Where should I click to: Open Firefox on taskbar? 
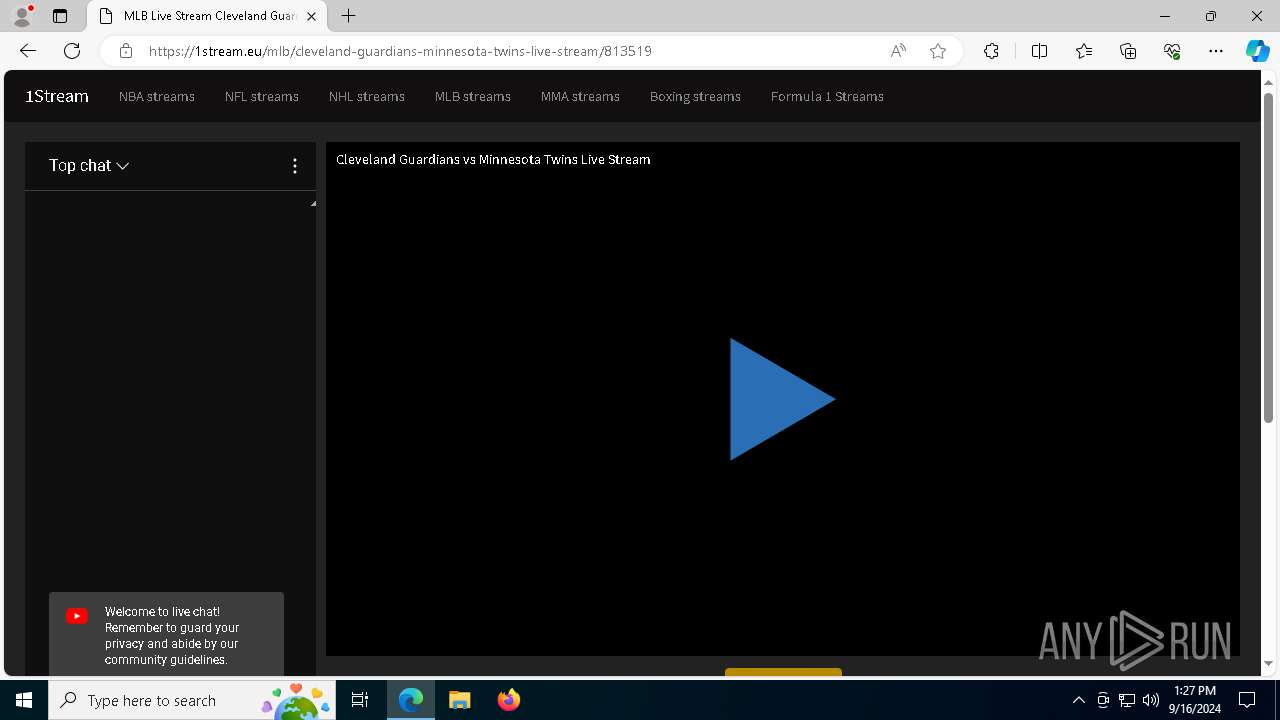(508, 700)
